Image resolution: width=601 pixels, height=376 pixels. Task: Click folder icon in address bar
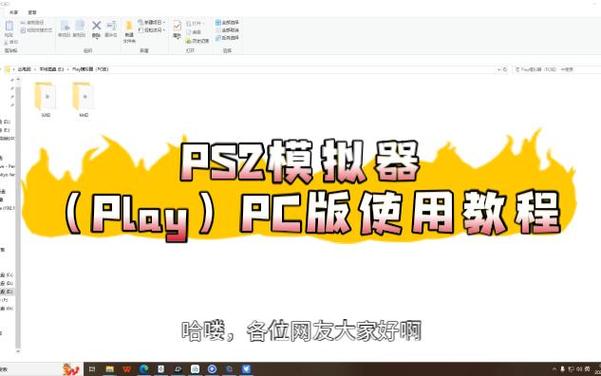click(7, 69)
